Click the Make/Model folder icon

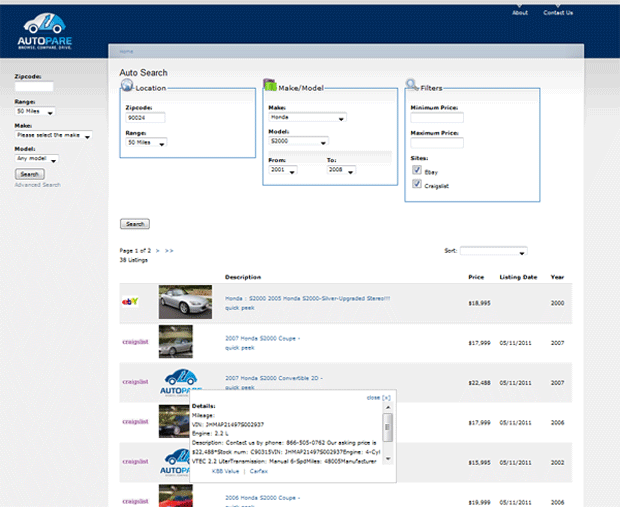pos(270,84)
